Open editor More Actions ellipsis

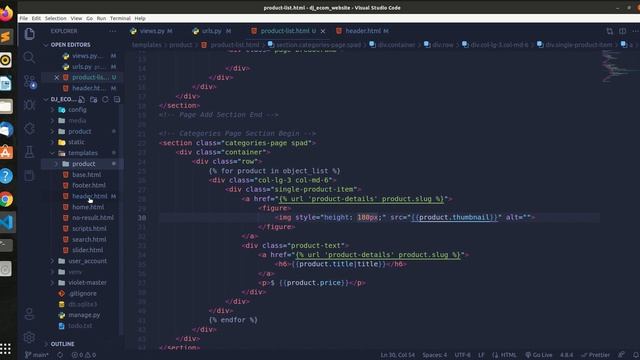click(x=635, y=31)
